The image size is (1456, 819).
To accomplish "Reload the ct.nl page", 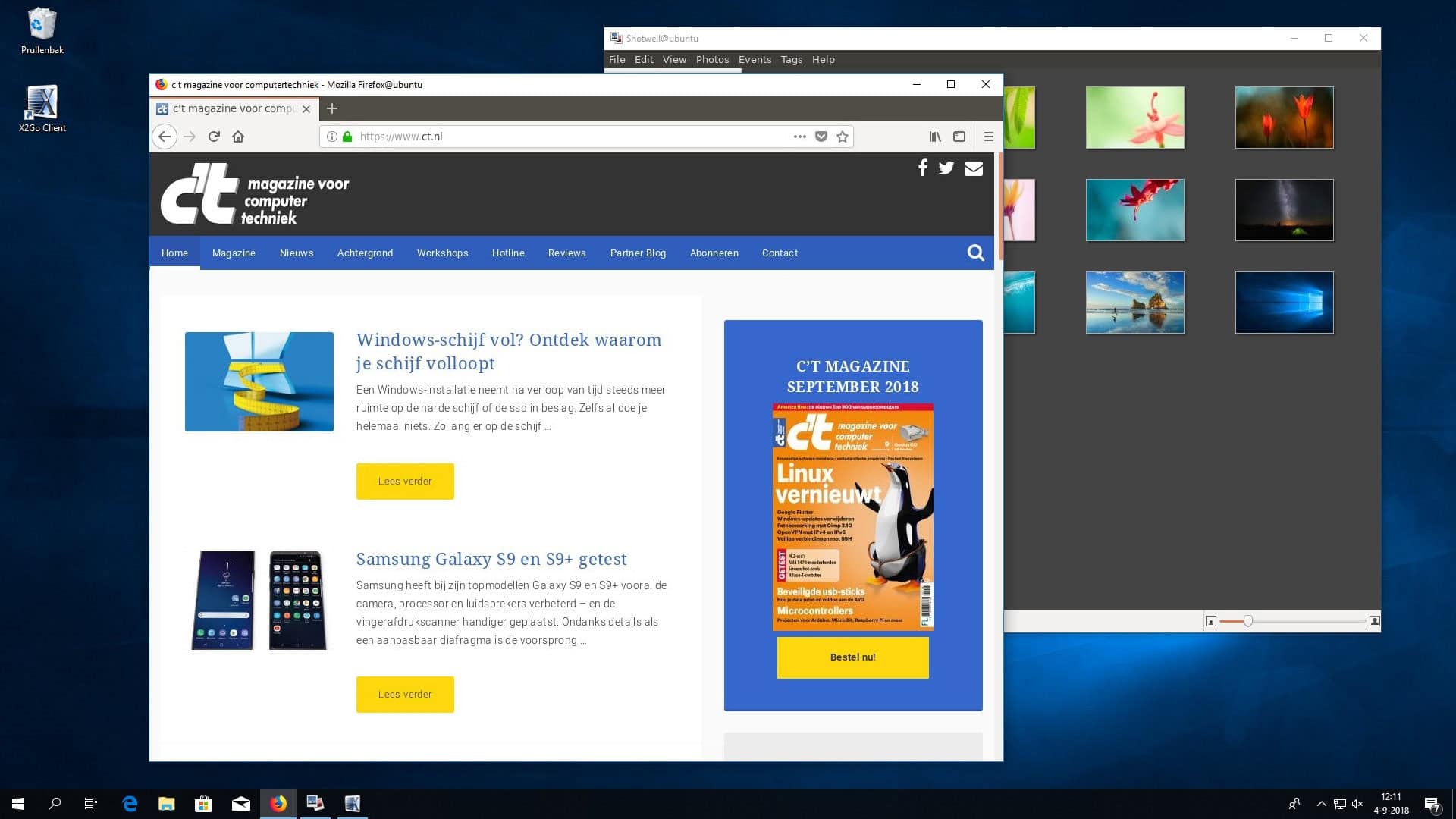I will [x=214, y=136].
